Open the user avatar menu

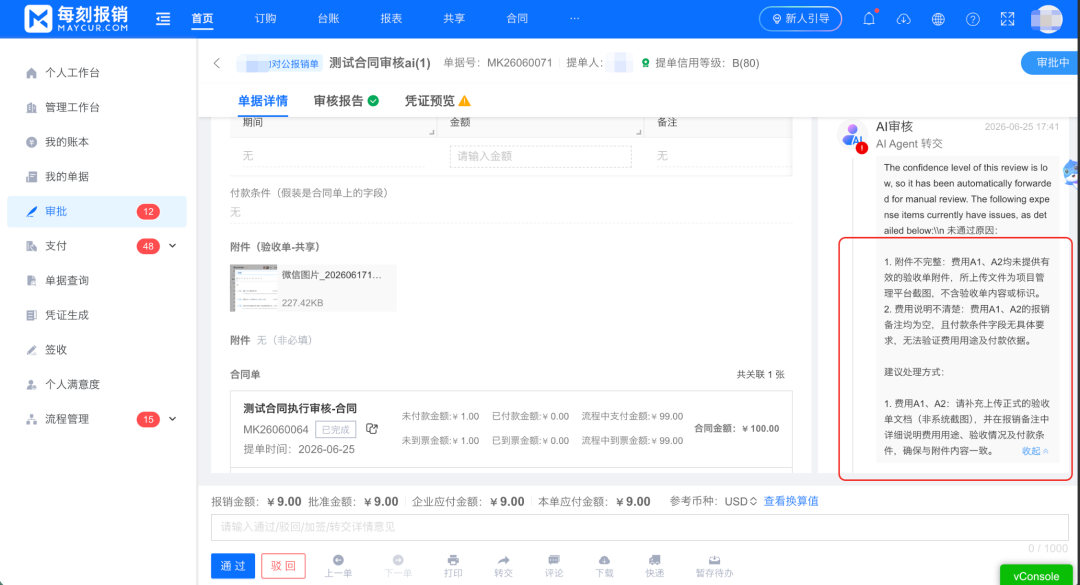pos(1046,19)
